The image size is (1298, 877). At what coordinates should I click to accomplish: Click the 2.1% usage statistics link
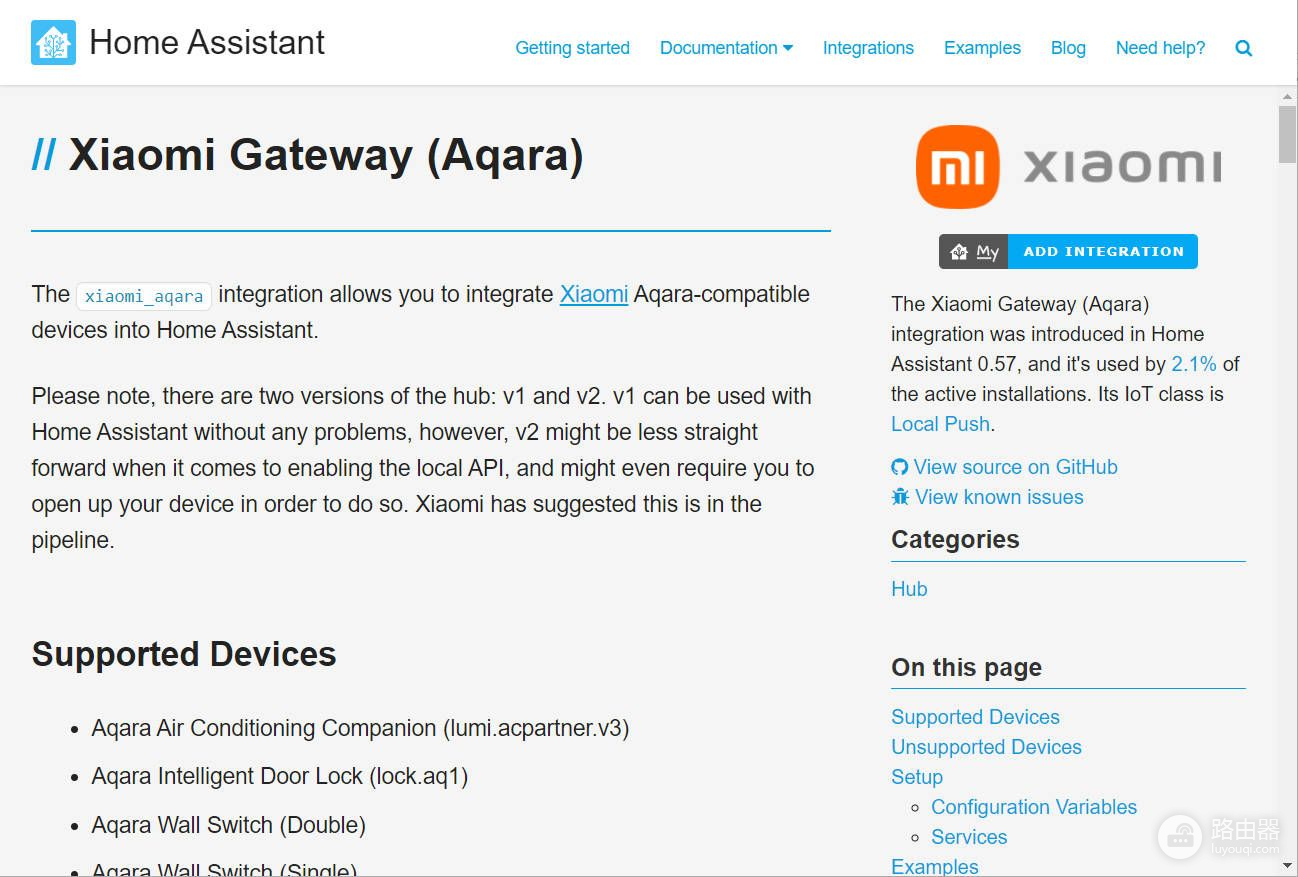click(x=1193, y=364)
